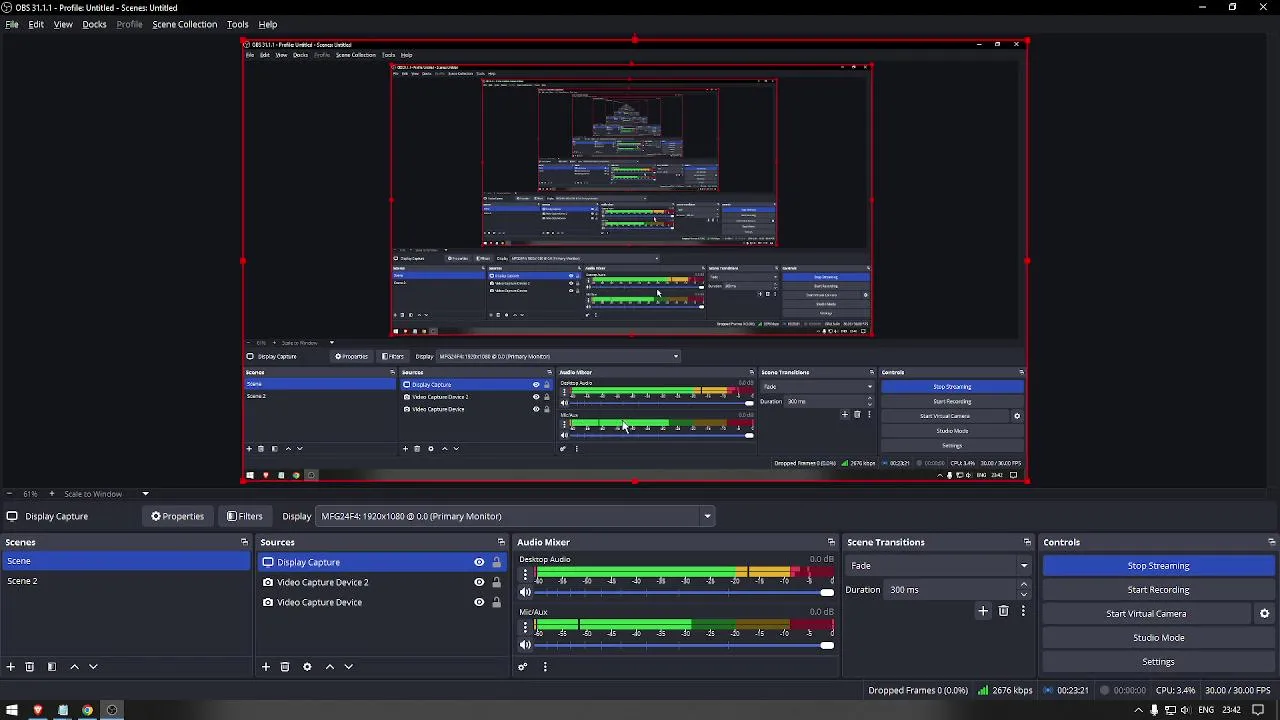Show hidden system tray icons

click(x=1138, y=710)
